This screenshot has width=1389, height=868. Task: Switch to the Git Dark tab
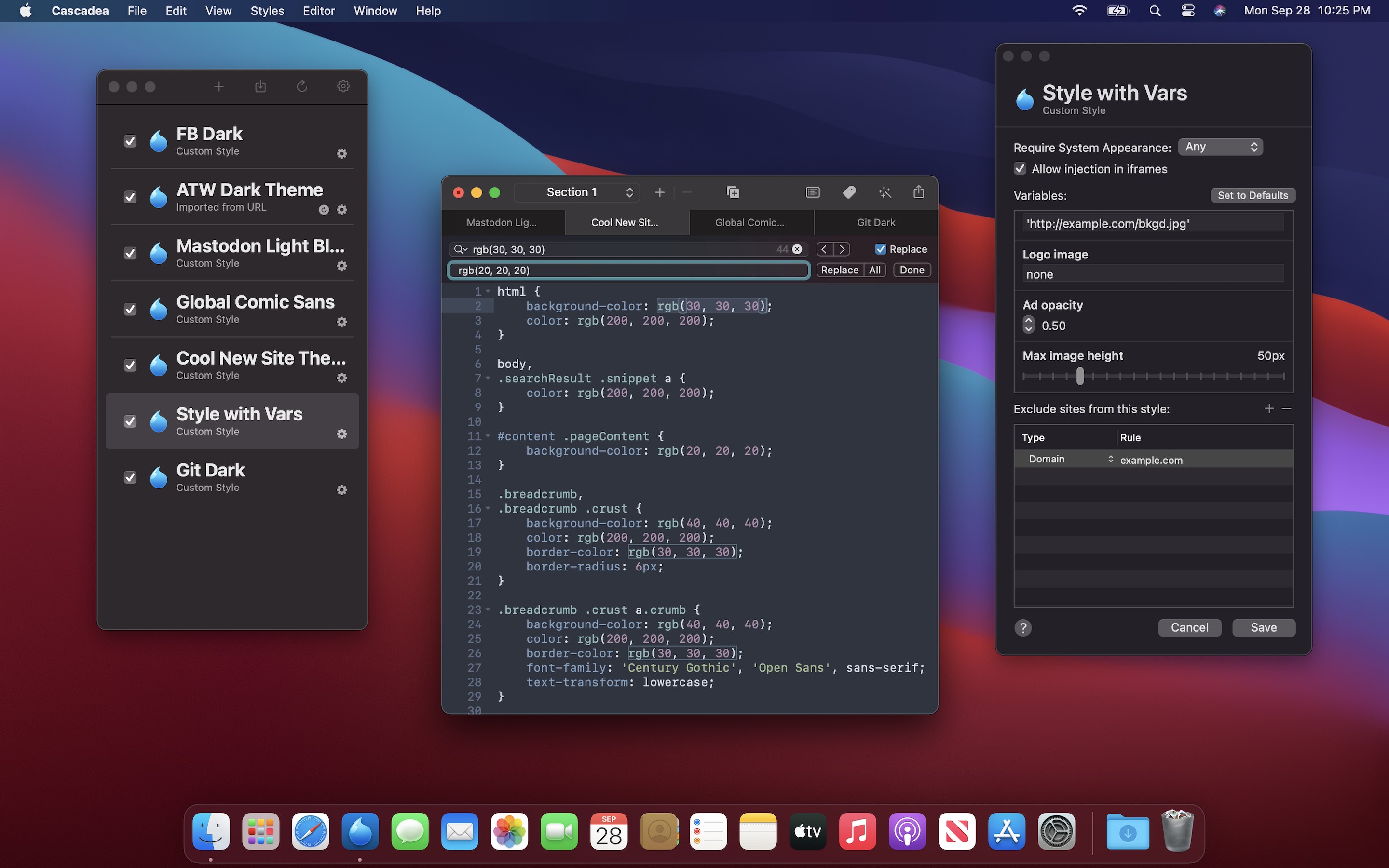(x=875, y=223)
